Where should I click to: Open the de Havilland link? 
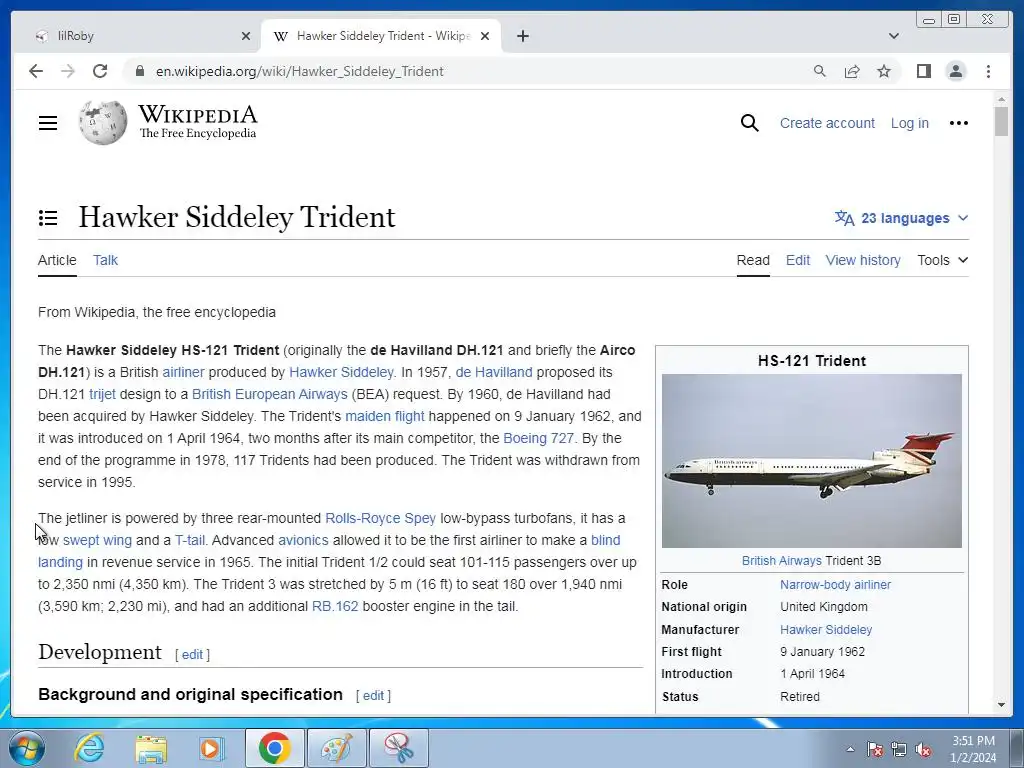494,372
